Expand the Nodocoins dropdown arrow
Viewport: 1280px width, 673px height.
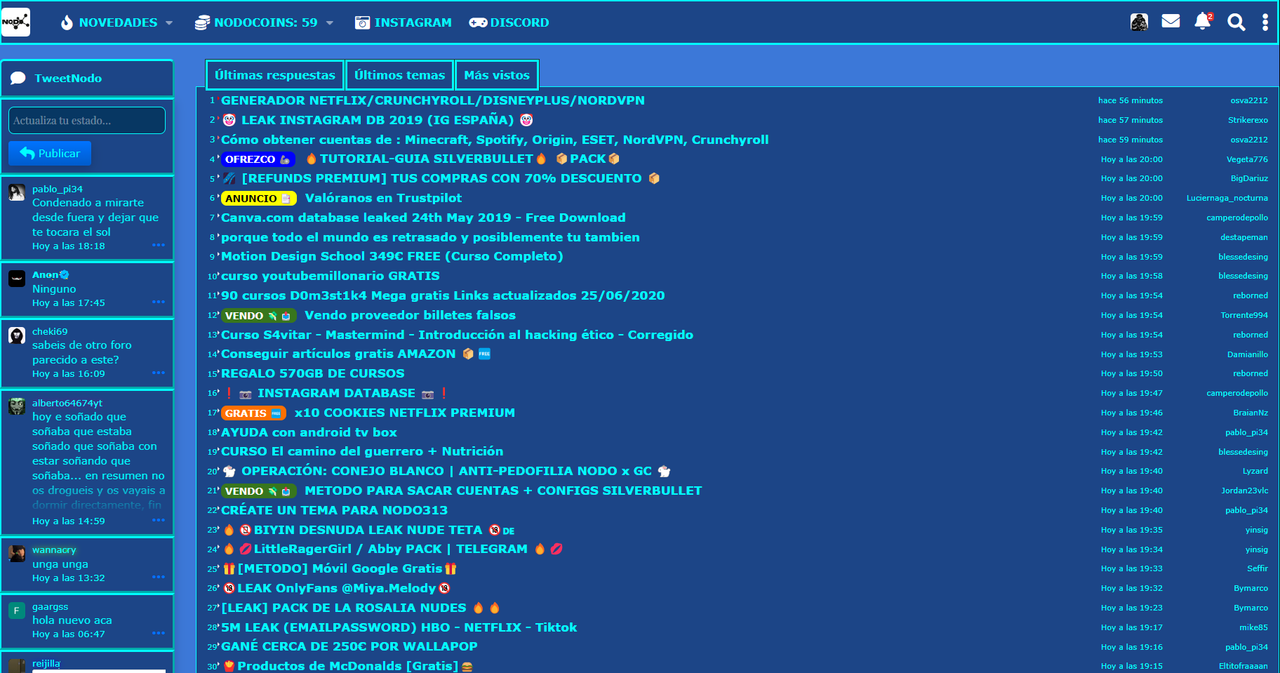[329, 23]
